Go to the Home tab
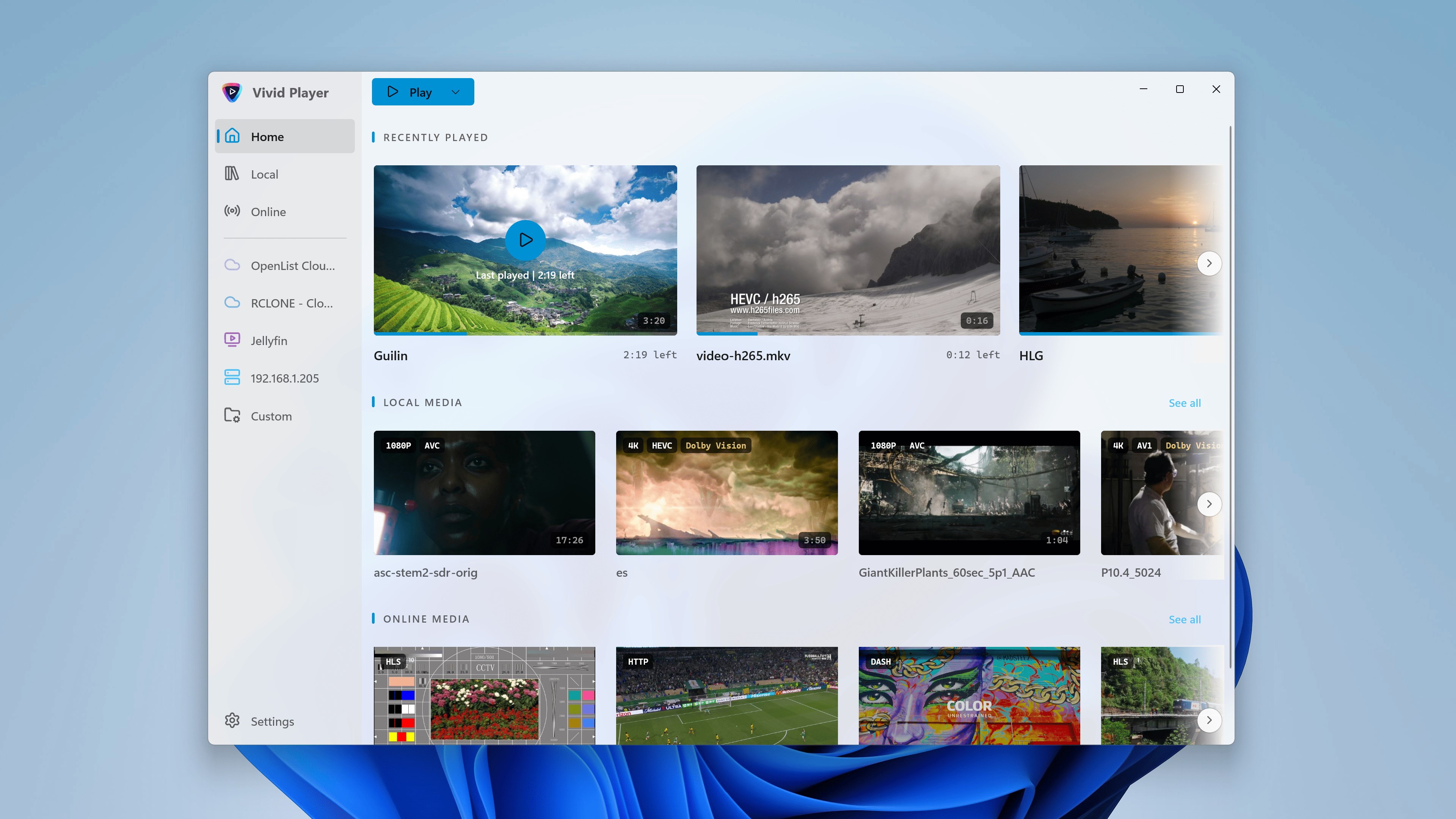 pos(285,136)
